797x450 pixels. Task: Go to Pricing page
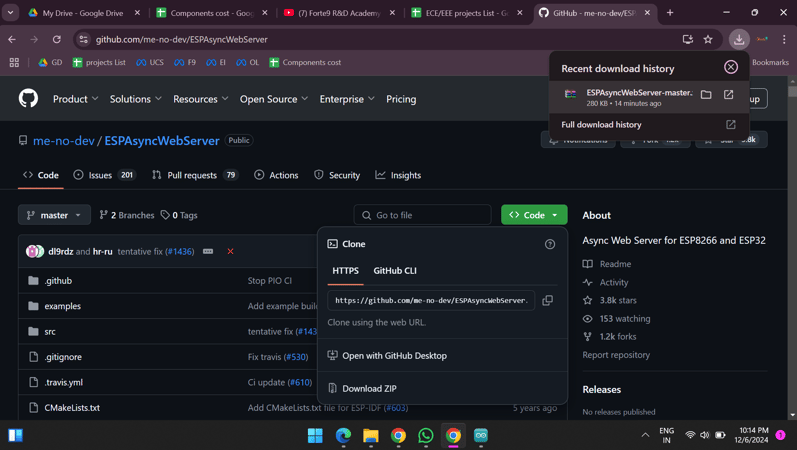coord(401,99)
